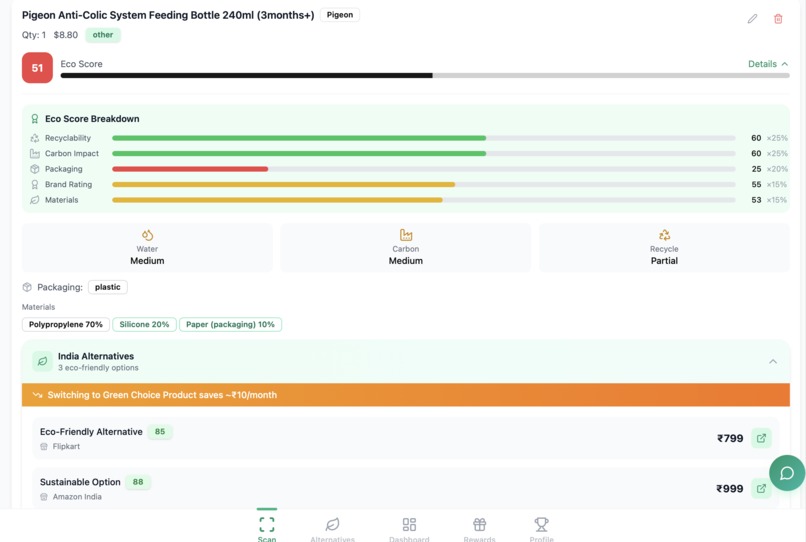Viewport: 806px width, 542px height.
Task: Click the Polypropylene 70% material chip
Action: (66, 324)
